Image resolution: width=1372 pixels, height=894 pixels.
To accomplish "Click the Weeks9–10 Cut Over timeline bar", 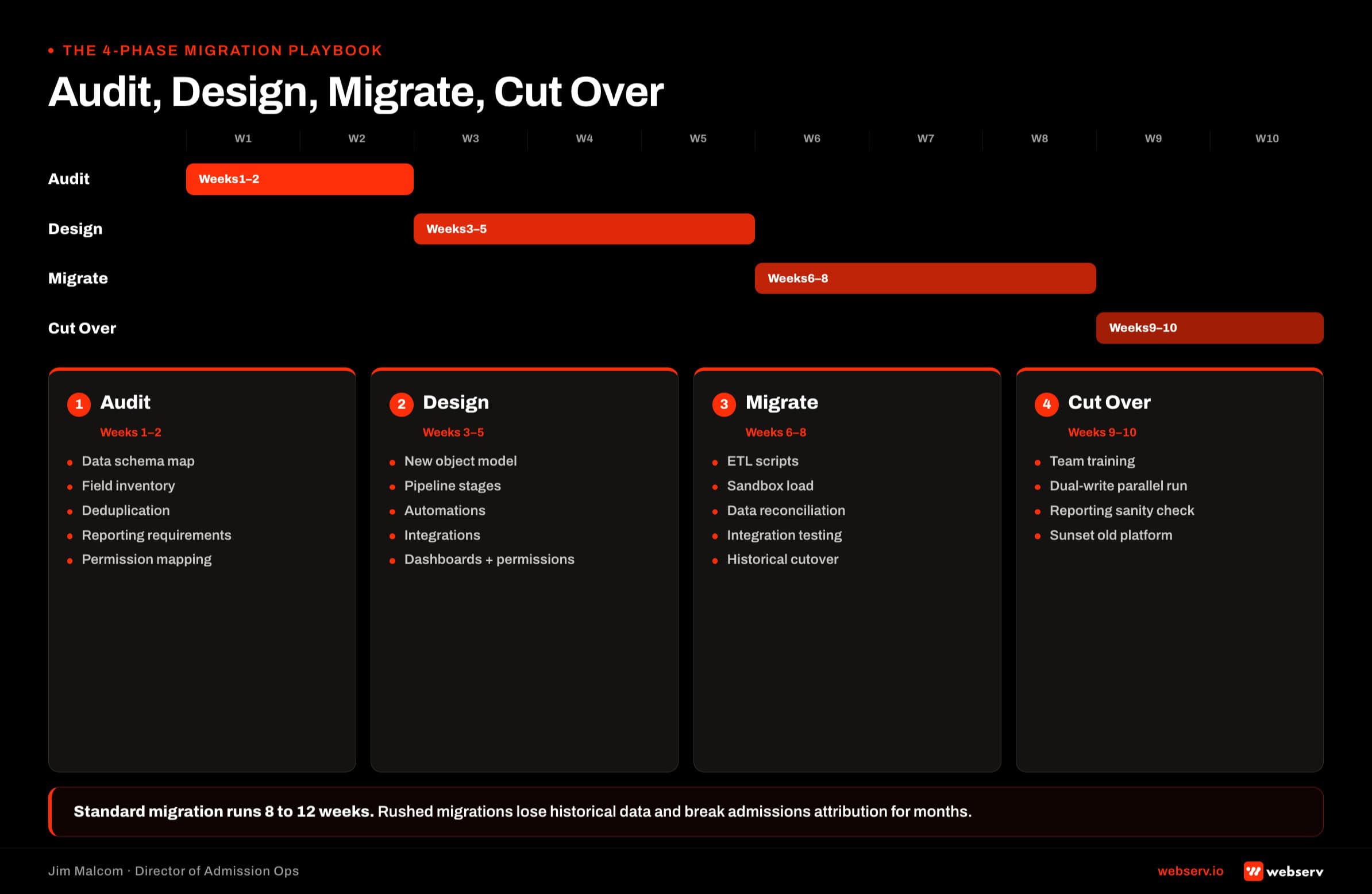I will [x=1209, y=328].
